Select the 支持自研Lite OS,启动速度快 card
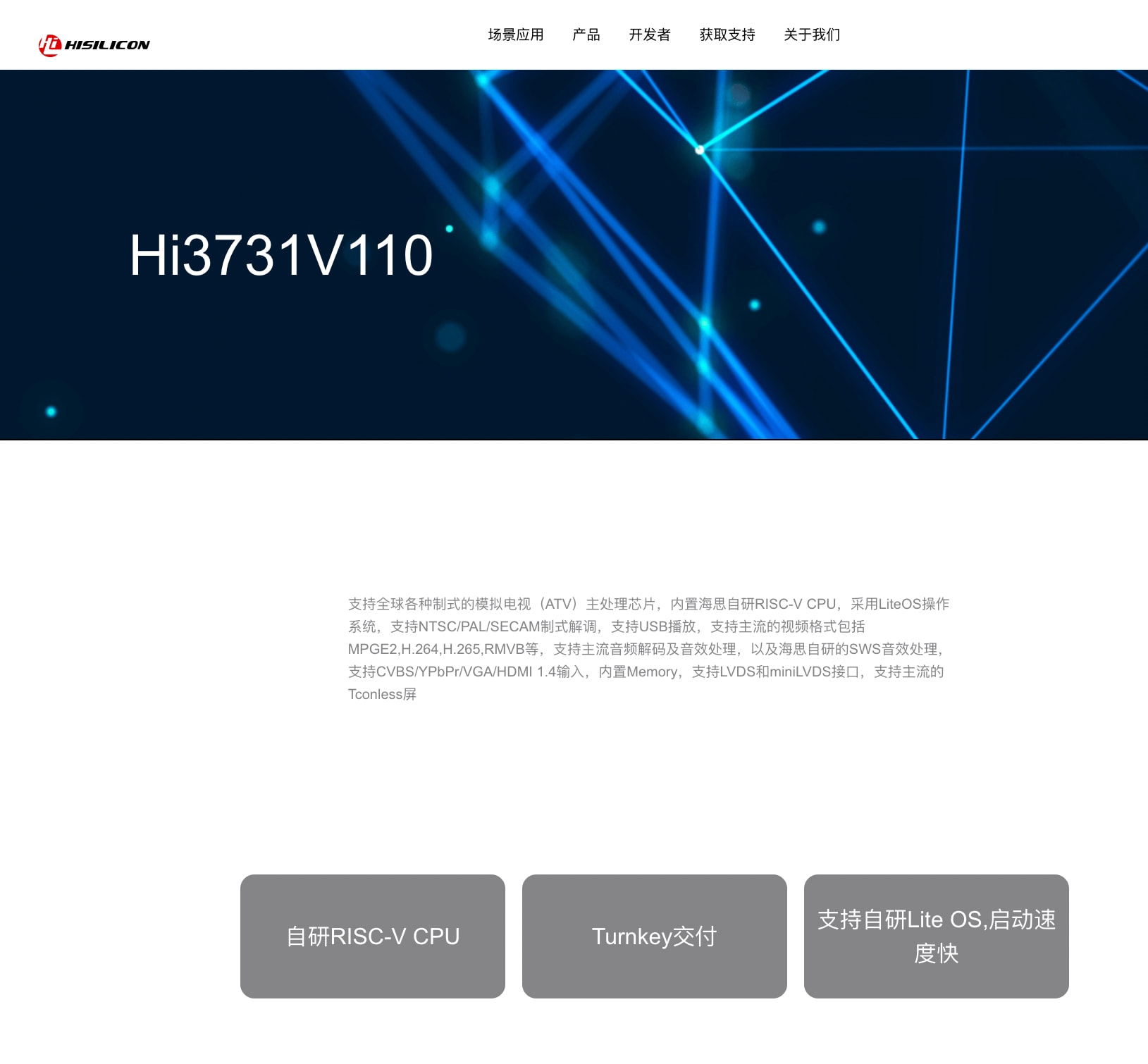The width and height of the screenshot is (1148, 1064). (937, 936)
